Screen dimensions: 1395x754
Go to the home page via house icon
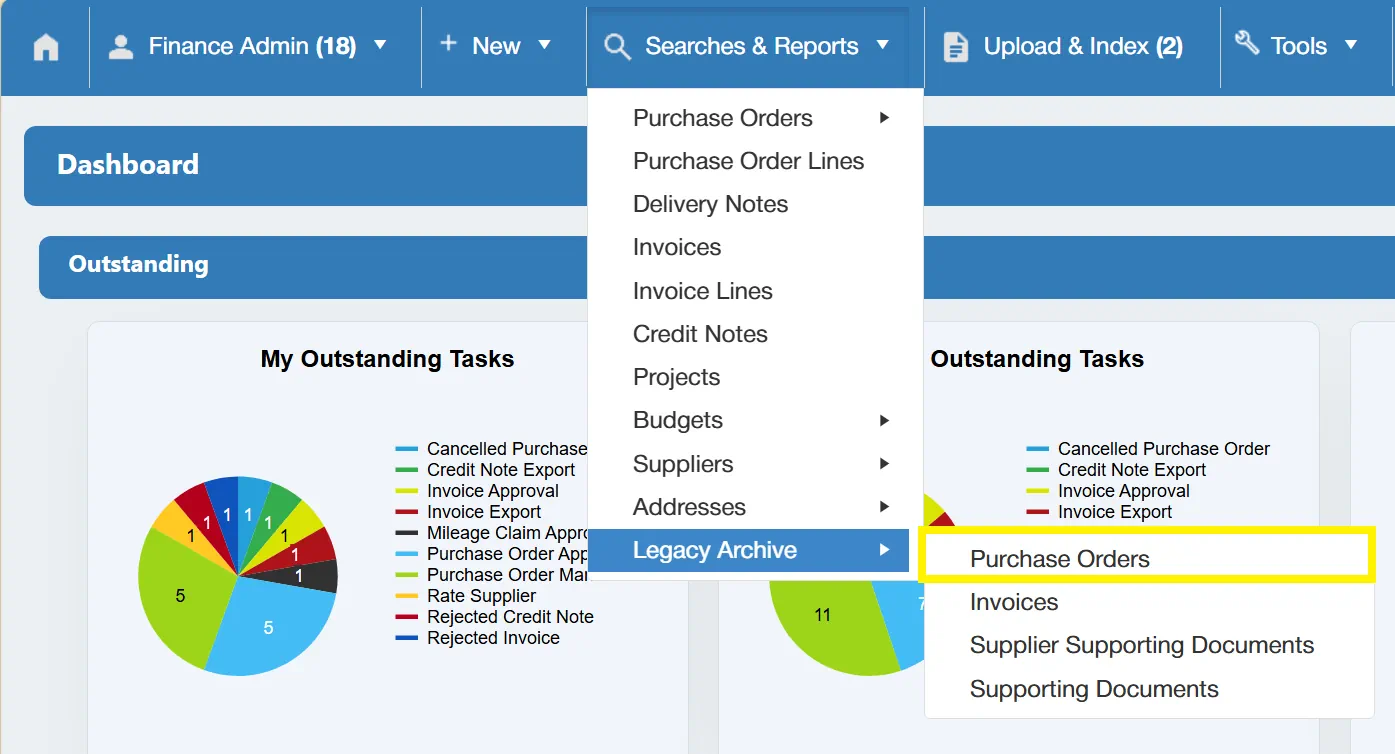[x=46, y=47]
